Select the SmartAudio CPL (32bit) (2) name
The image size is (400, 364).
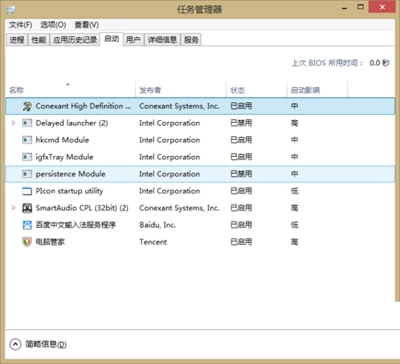(x=82, y=208)
